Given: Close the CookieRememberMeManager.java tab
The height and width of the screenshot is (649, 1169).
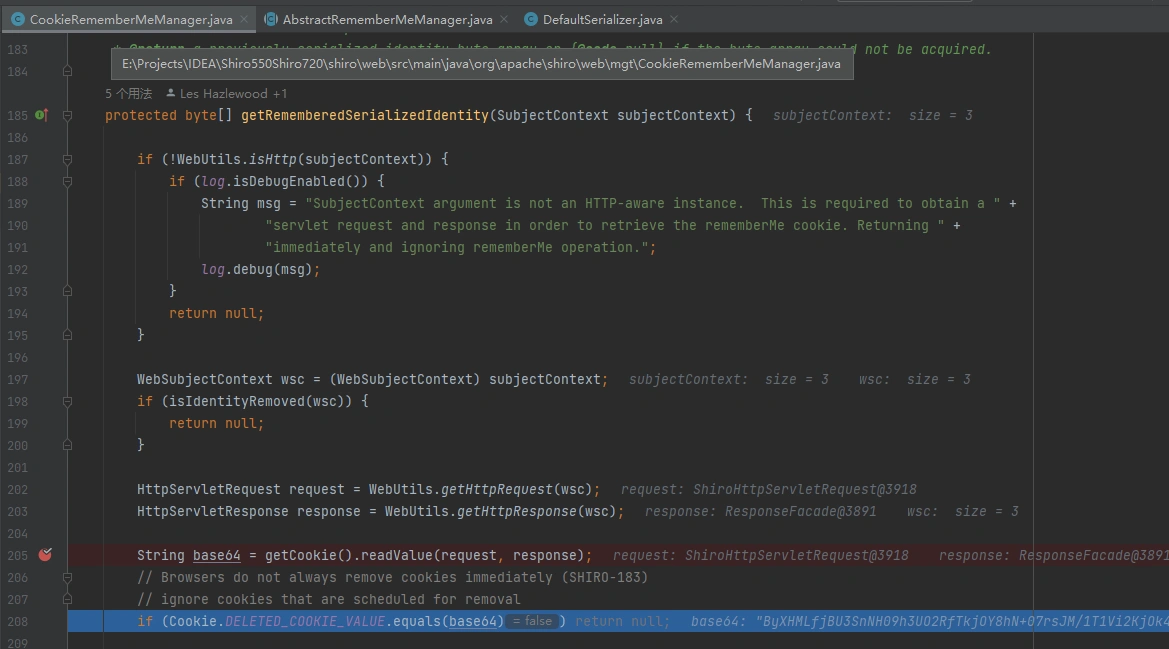Looking at the screenshot, I should 243,19.
